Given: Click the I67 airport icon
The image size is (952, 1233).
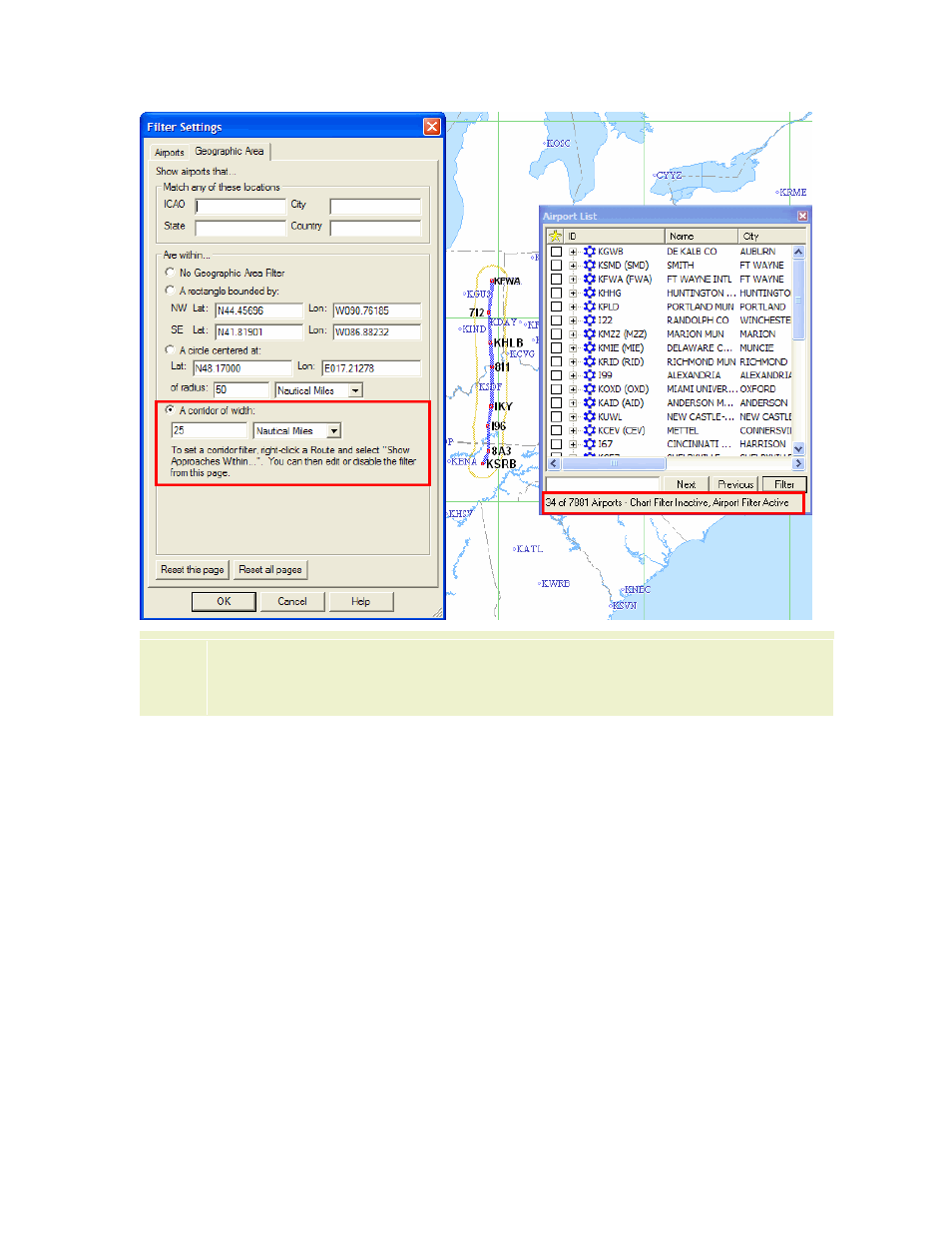Looking at the screenshot, I should click(x=590, y=444).
